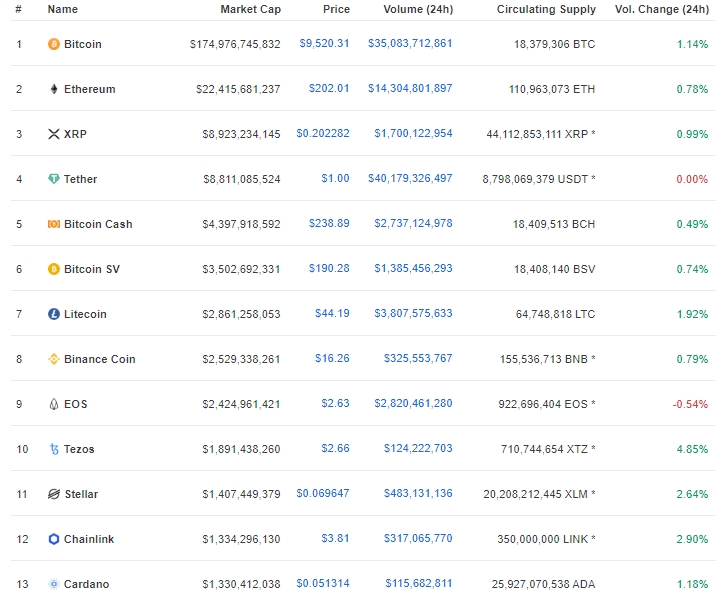
Task: Click supply 18,379,306 BTC
Action: click(x=554, y=44)
